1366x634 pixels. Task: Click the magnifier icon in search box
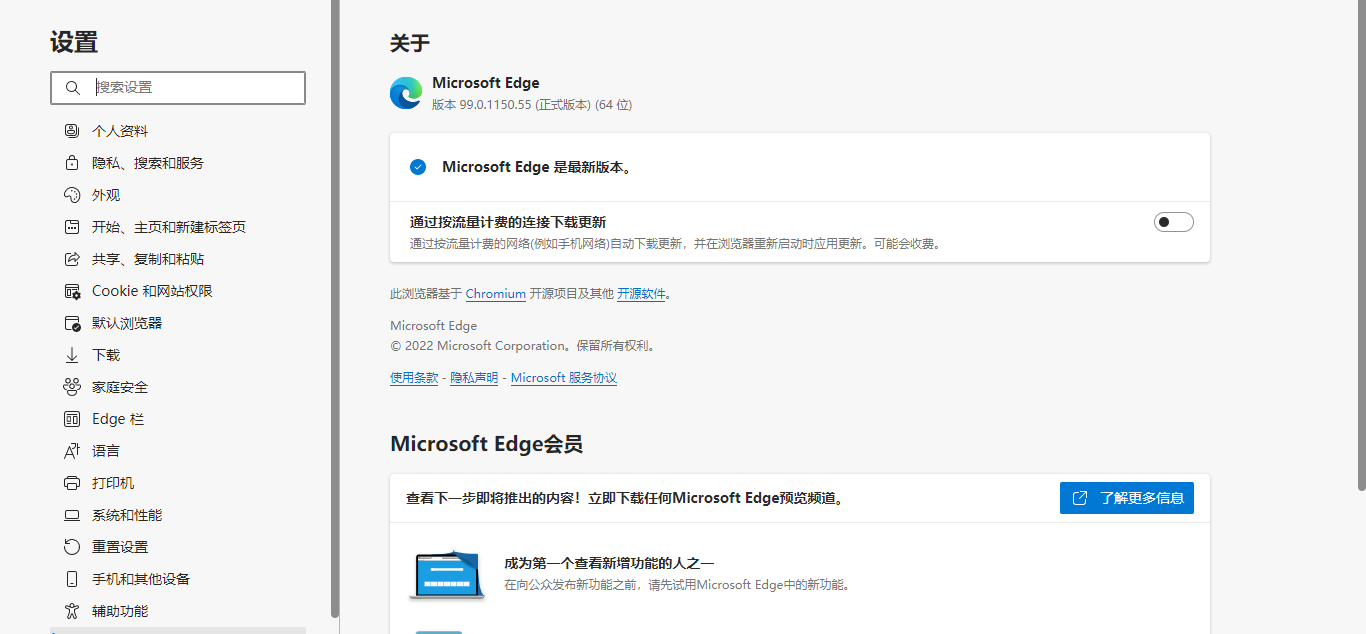coord(72,88)
